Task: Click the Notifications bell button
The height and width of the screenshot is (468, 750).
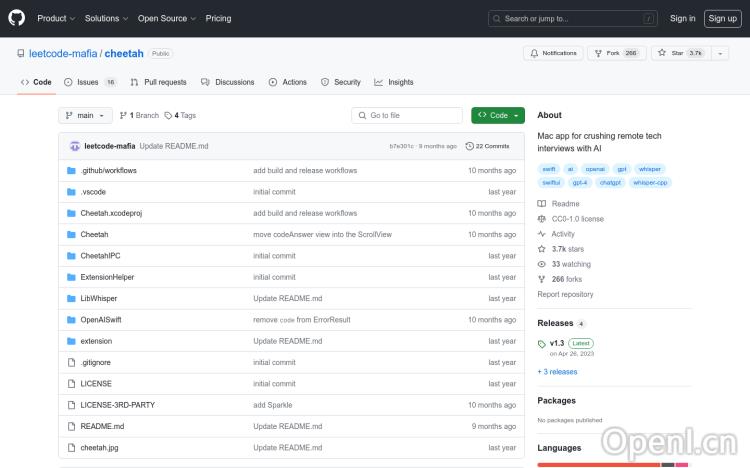Action: pyautogui.click(x=553, y=53)
